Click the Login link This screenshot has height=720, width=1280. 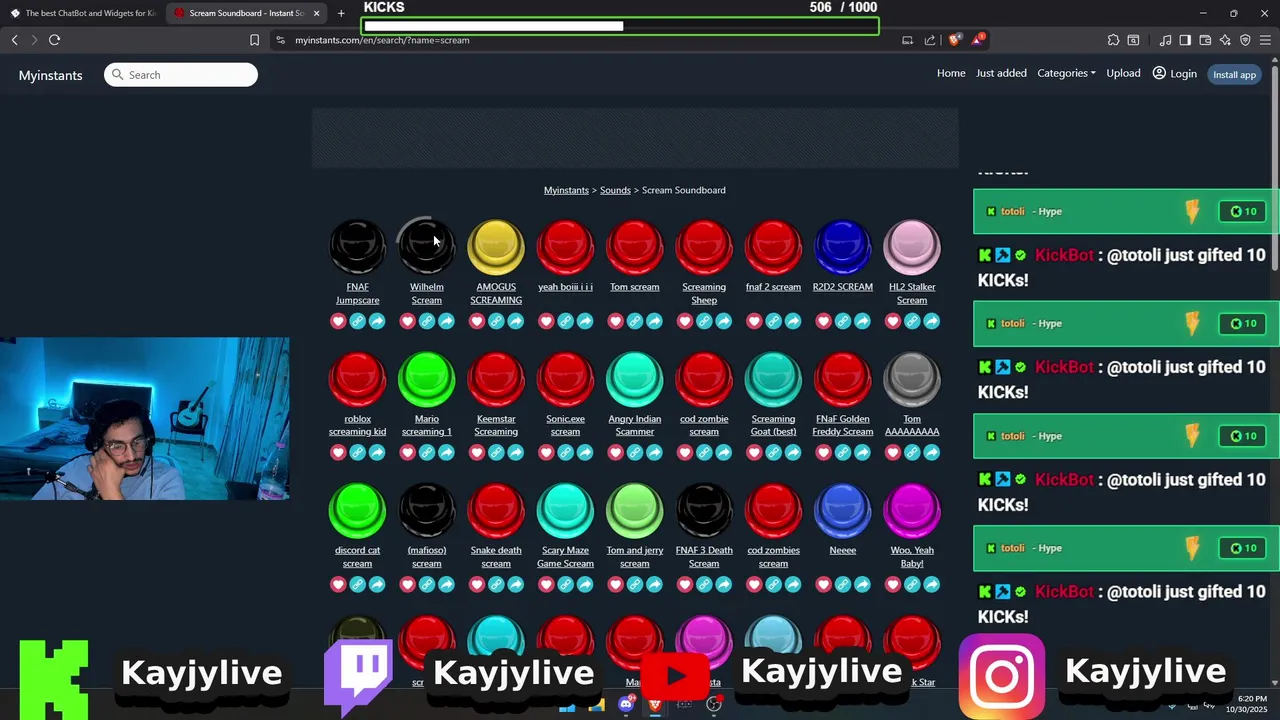(1175, 73)
